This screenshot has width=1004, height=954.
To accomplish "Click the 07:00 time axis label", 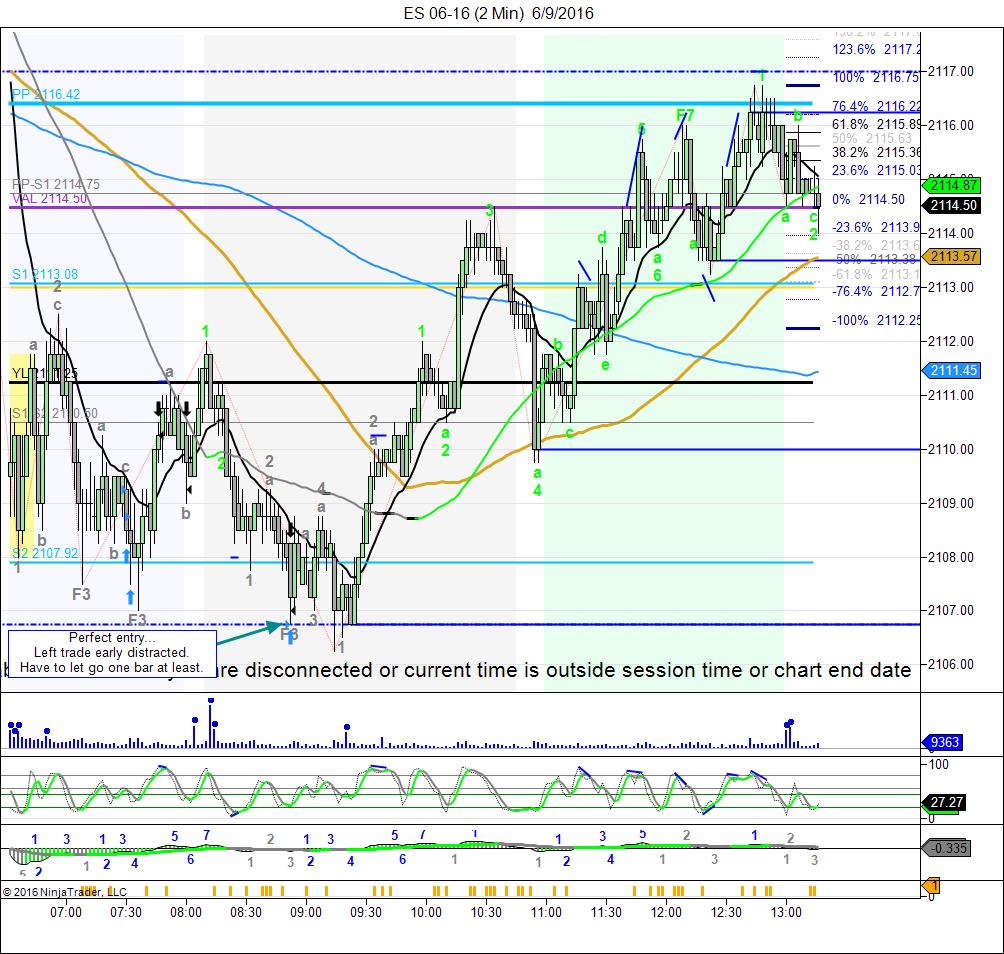I will [66, 912].
